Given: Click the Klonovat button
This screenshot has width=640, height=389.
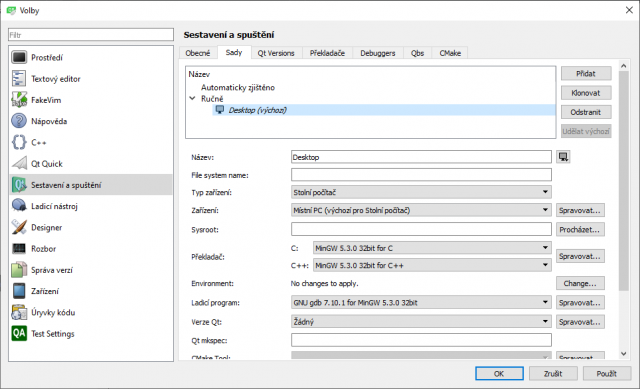Looking at the screenshot, I should 586,93.
